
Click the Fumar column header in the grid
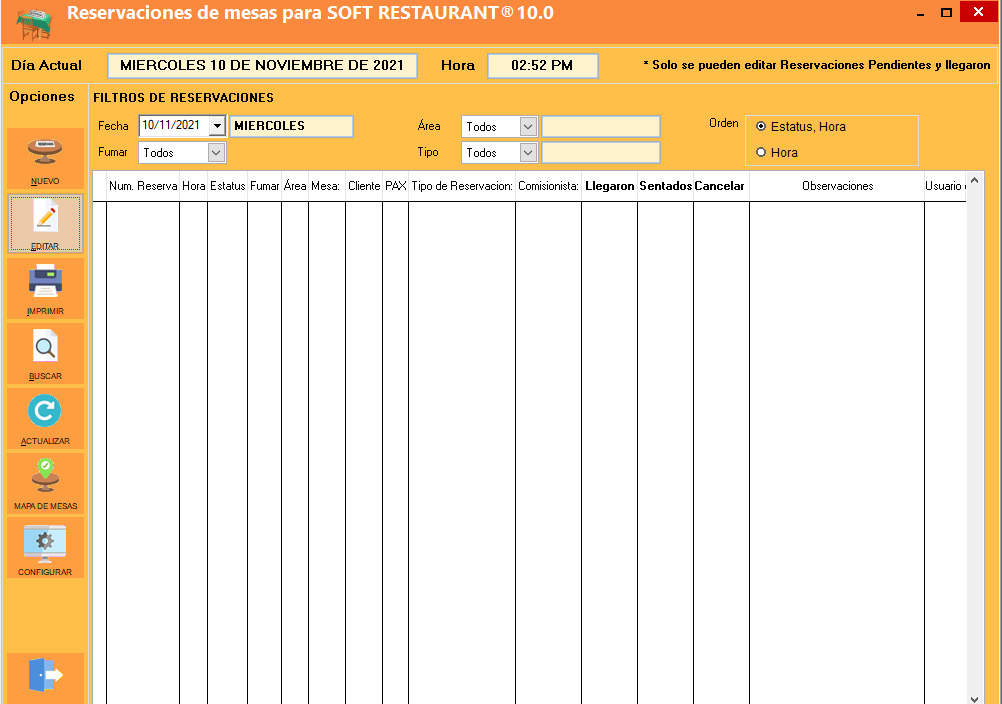(265, 186)
